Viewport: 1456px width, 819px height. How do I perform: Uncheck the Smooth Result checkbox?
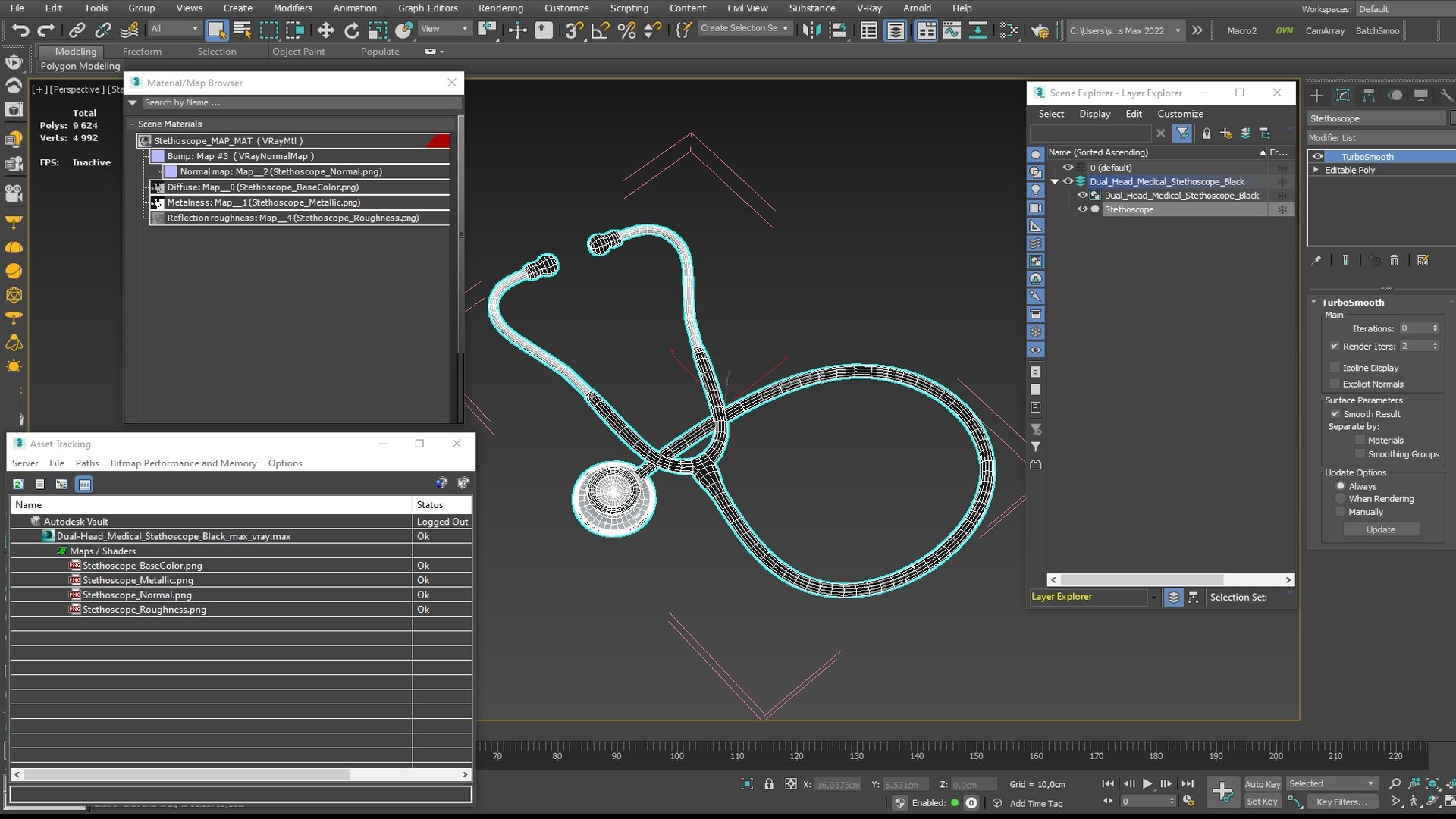[x=1335, y=414]
